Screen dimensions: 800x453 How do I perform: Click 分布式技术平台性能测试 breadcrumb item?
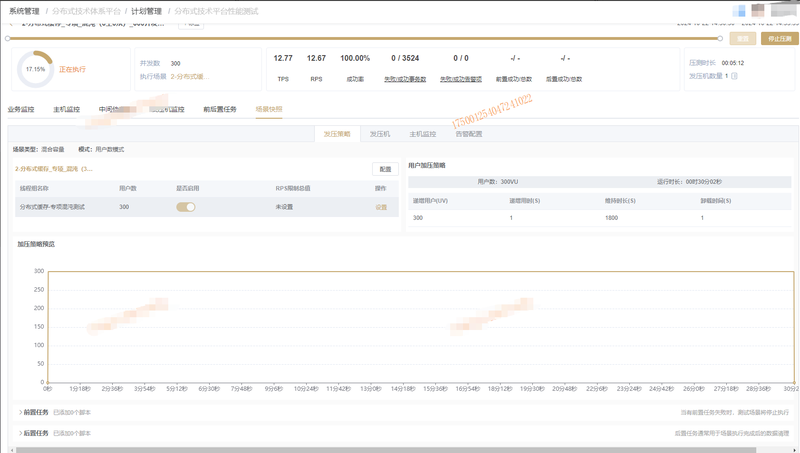pos(216,11)
